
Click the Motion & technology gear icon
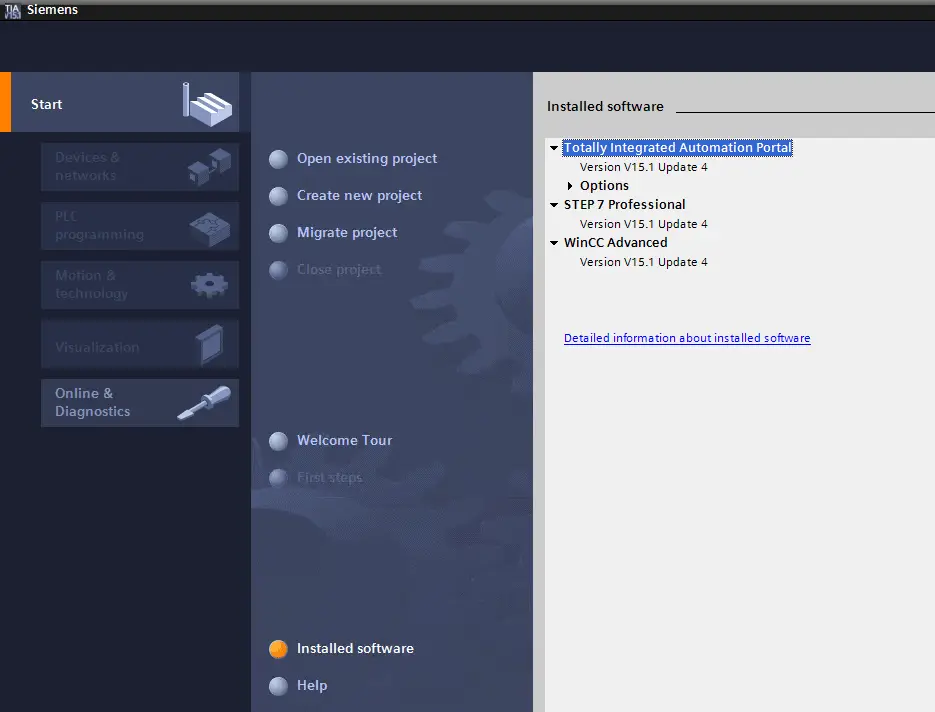point(209,285)
